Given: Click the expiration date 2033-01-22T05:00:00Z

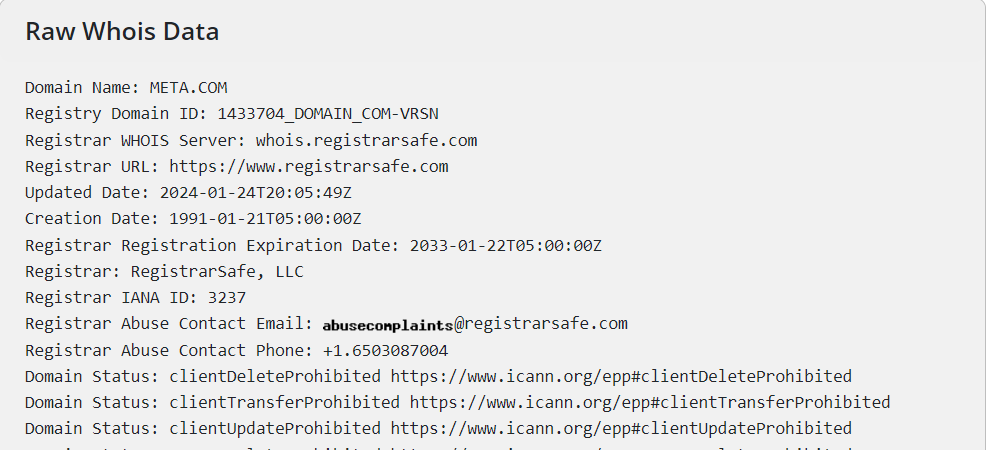Looking at the screenshot, I should click(x=505, y=245).
